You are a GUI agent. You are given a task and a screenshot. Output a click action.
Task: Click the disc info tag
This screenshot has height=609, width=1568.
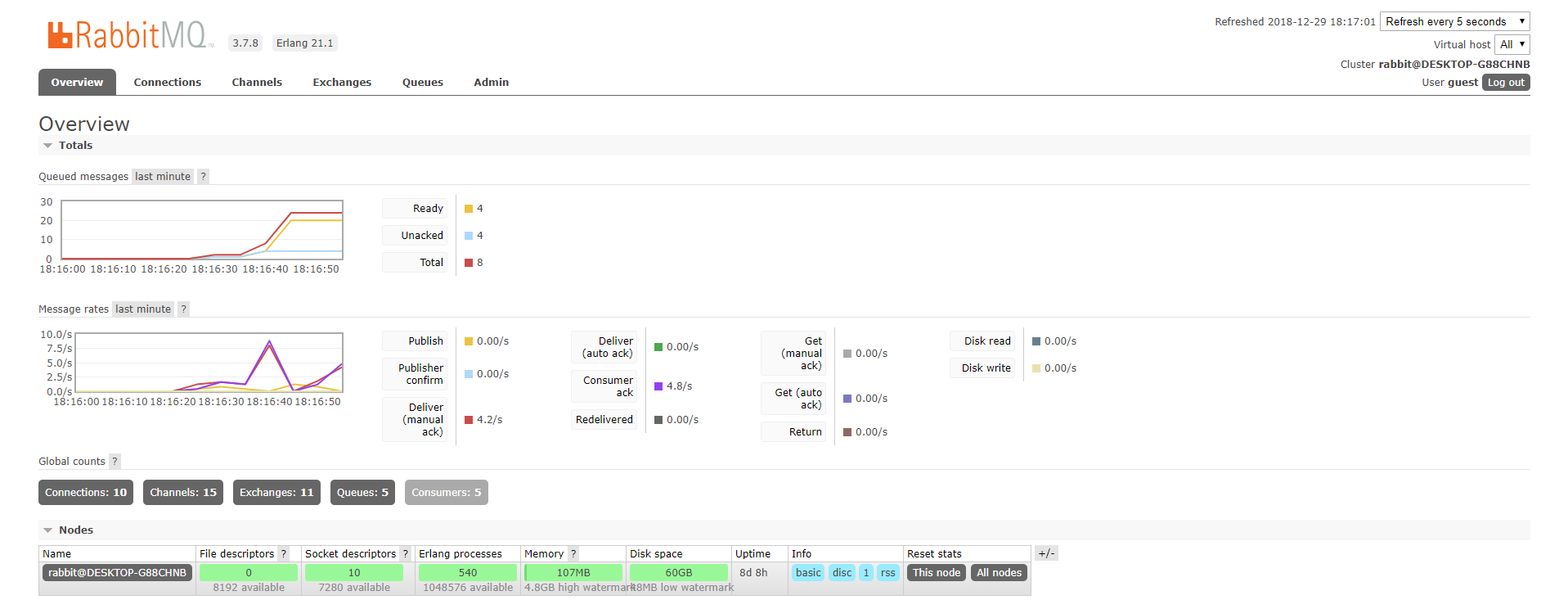click(x=842, y=573)
